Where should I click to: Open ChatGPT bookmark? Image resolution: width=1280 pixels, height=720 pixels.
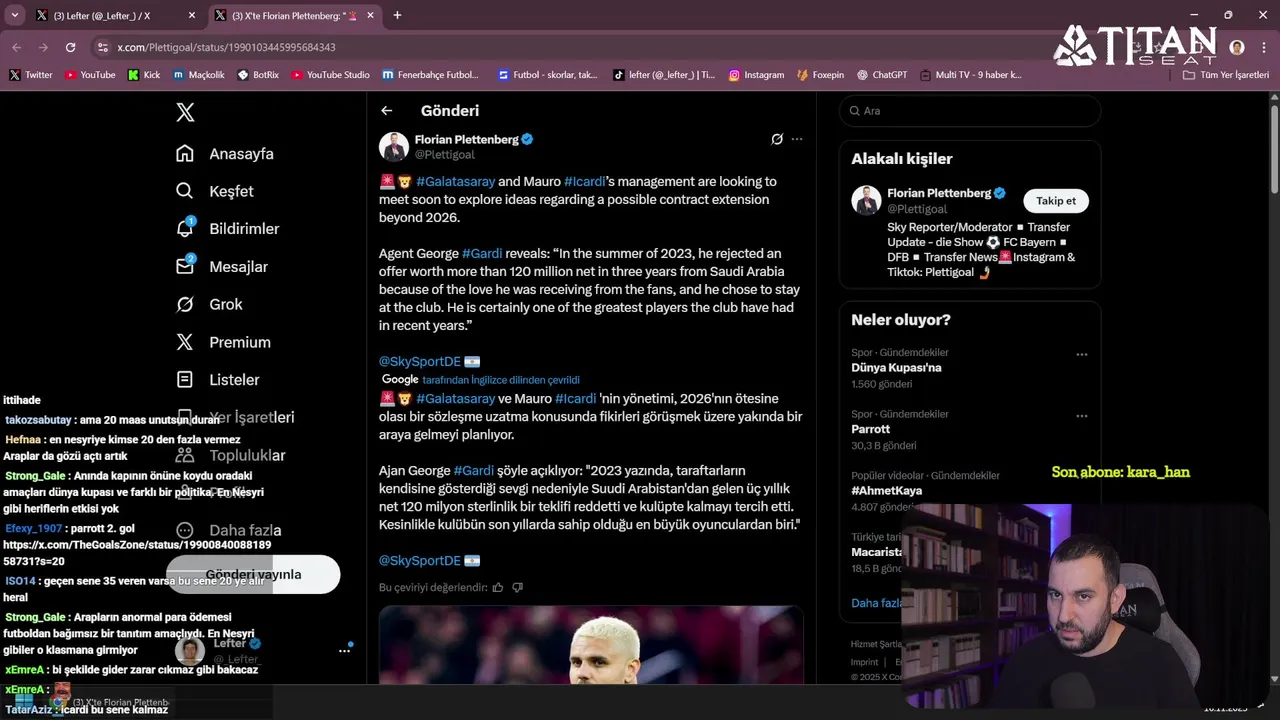click(882, 75)
